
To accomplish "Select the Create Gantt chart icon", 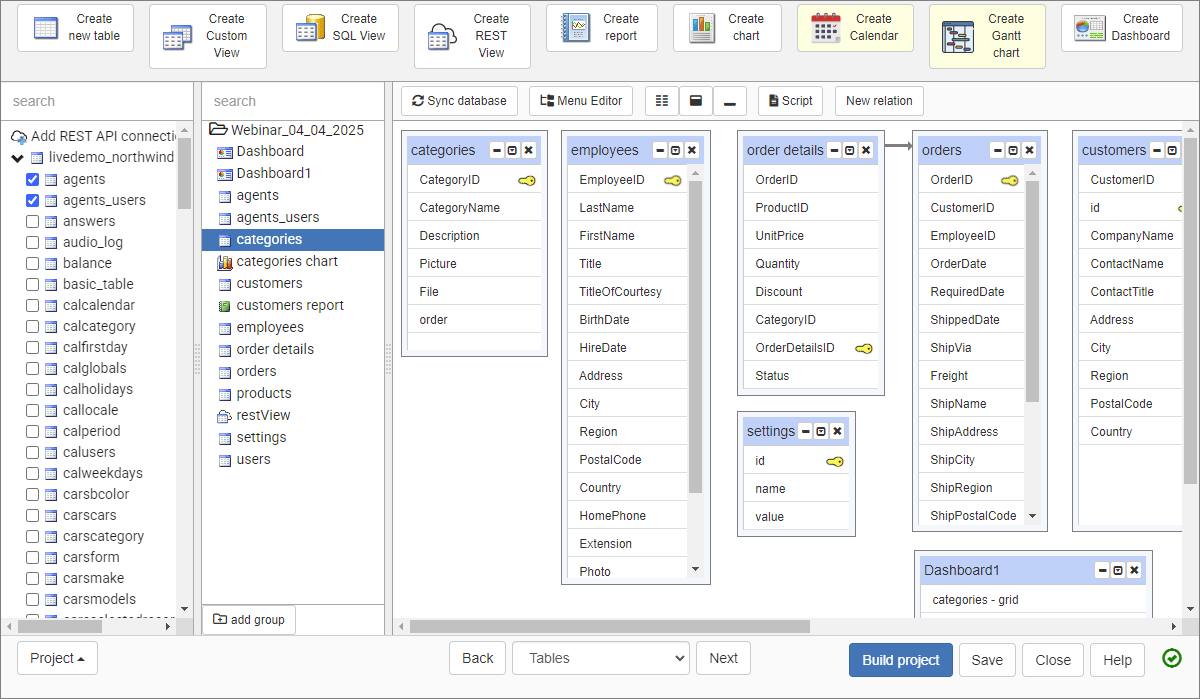I will (x=959, y=36).
